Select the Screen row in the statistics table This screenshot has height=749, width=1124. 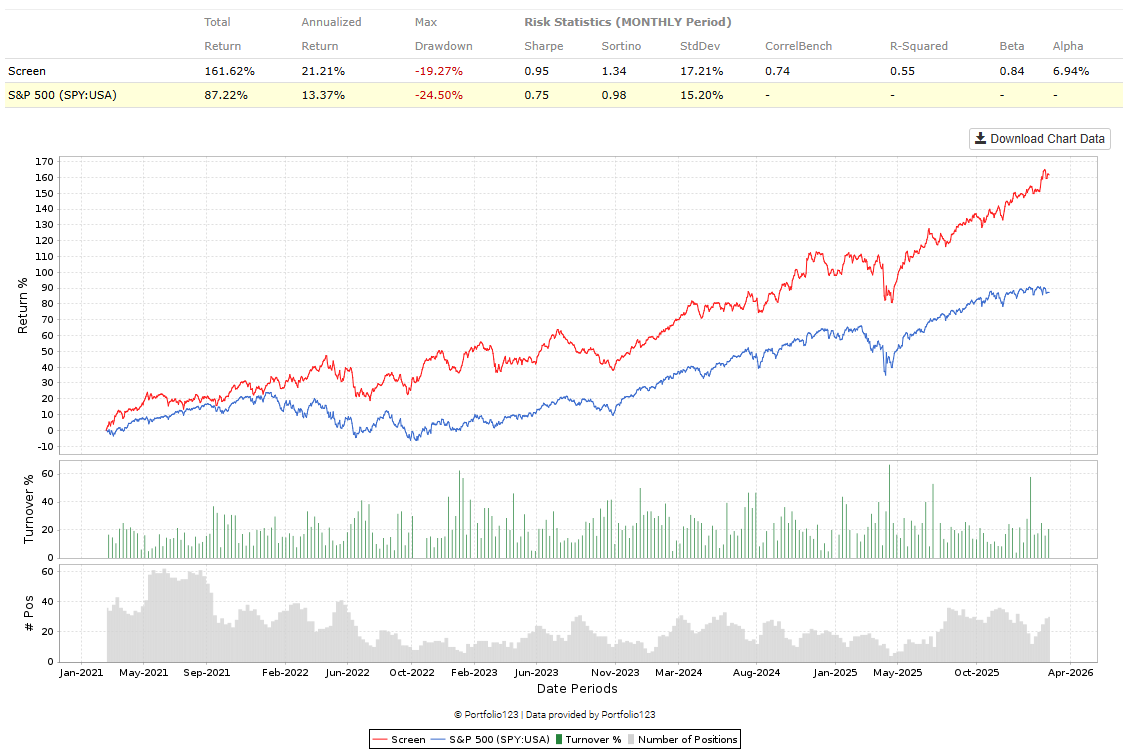[x=28, y=71]
